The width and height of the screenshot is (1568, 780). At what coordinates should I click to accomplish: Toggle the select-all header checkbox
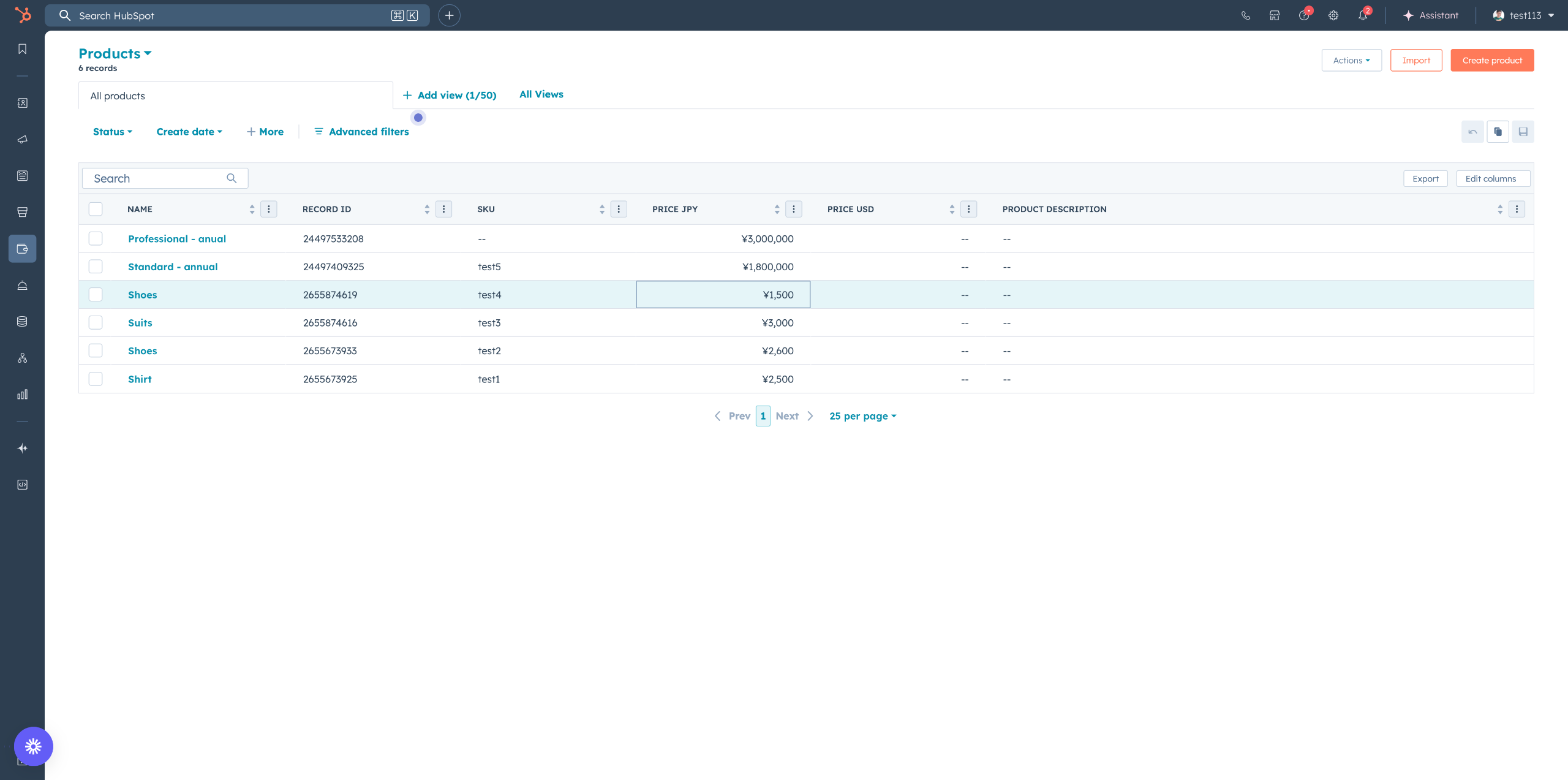[96, 209]
